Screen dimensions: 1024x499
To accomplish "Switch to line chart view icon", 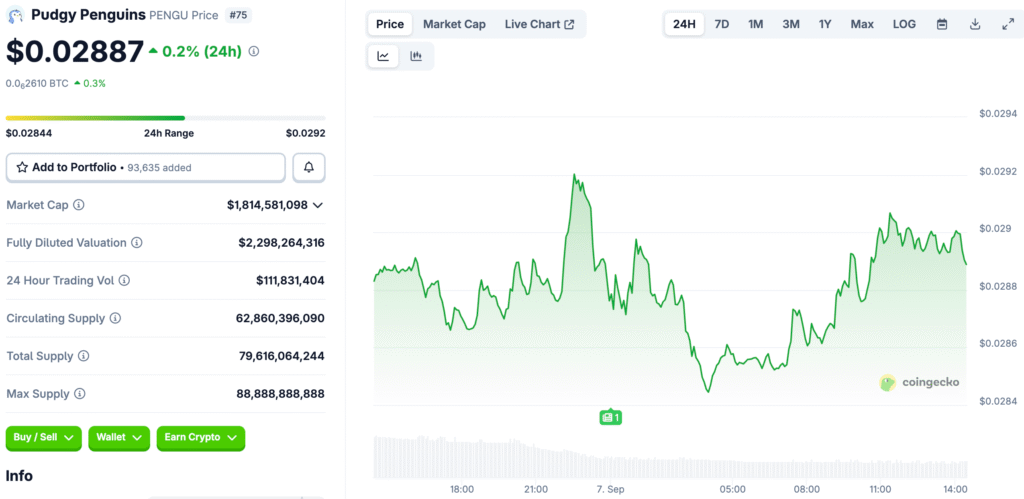I will point(383,56).
